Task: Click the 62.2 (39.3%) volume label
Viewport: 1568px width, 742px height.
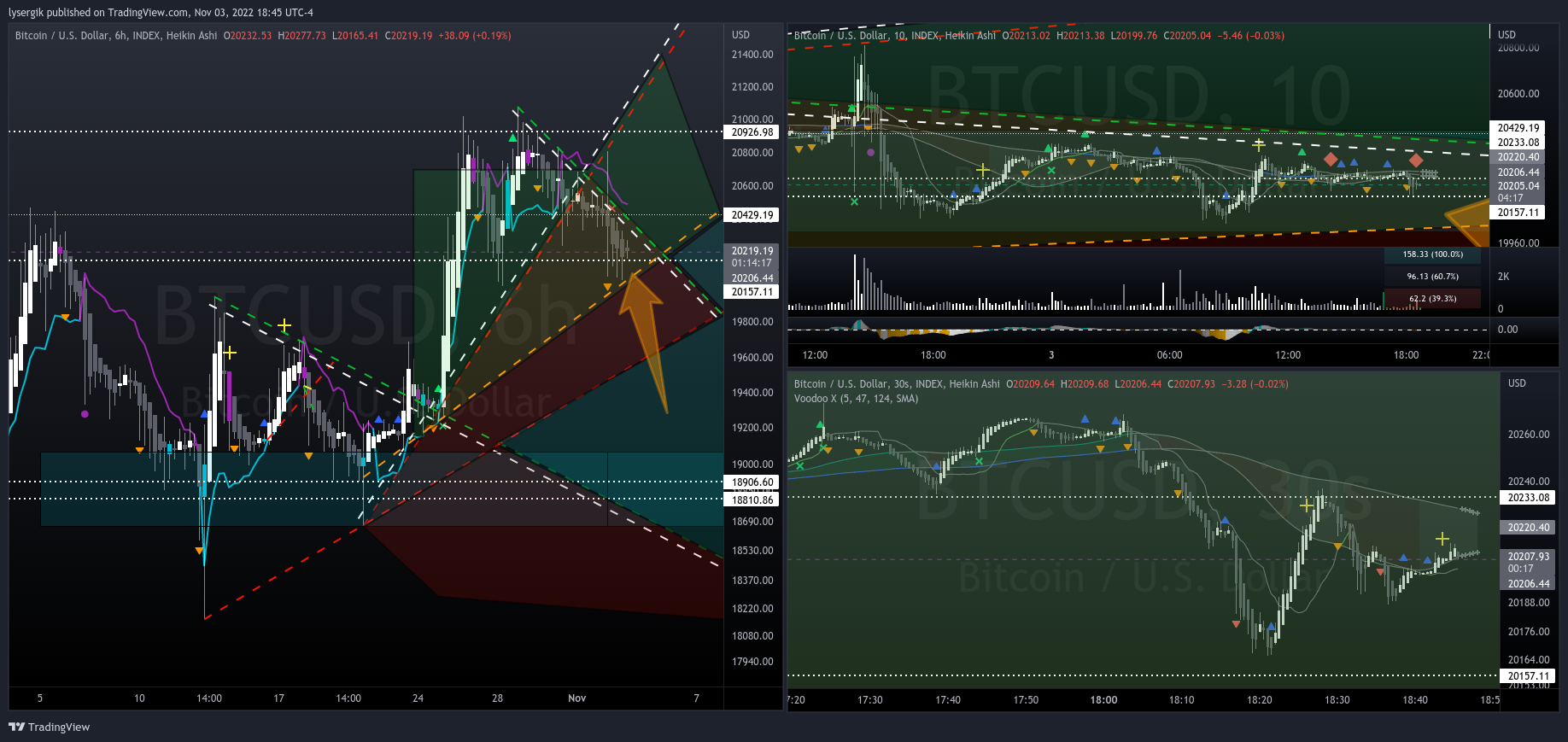Action: click(x=1432, y=299)
